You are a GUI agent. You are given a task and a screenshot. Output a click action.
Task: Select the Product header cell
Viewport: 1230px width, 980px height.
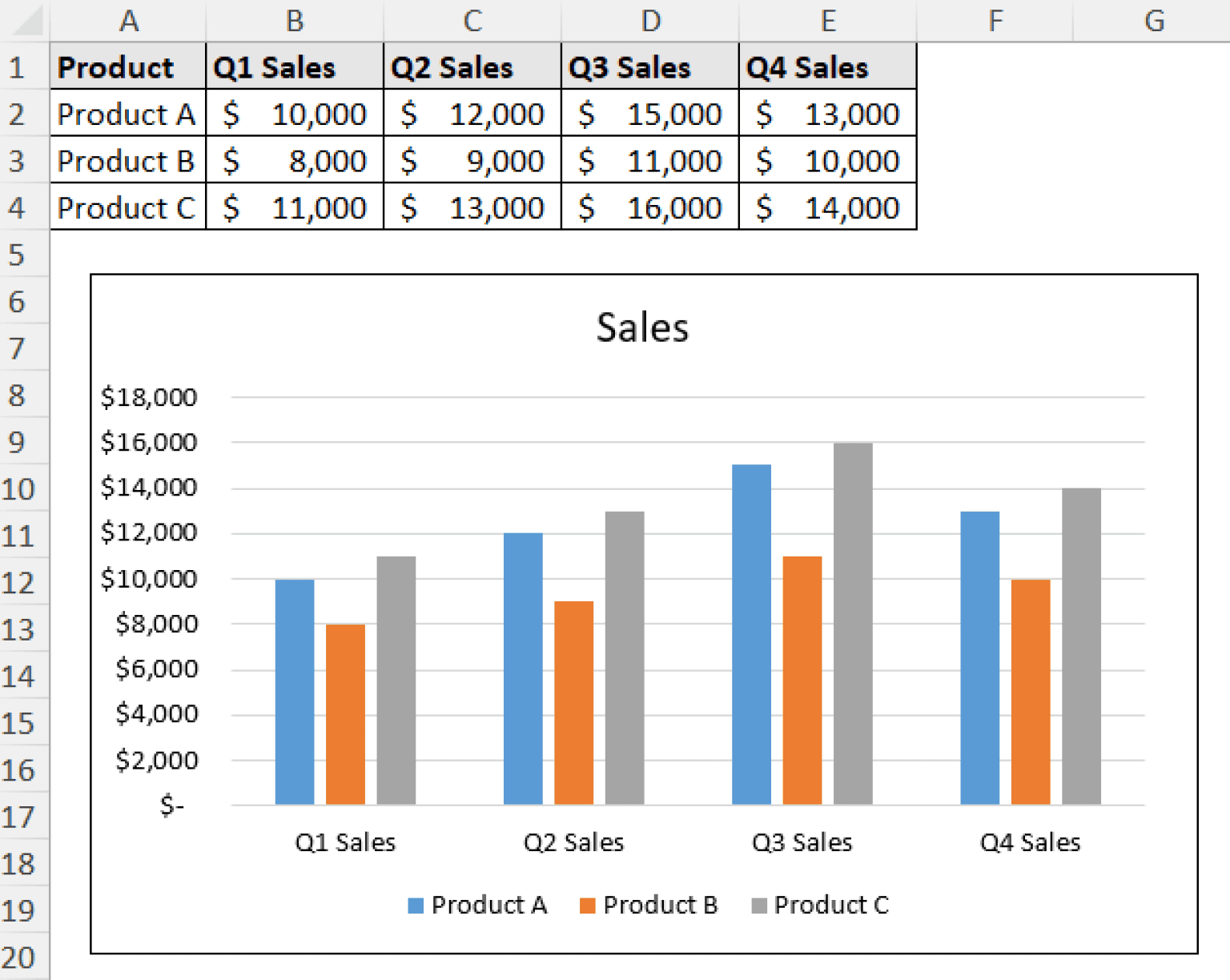127,66
